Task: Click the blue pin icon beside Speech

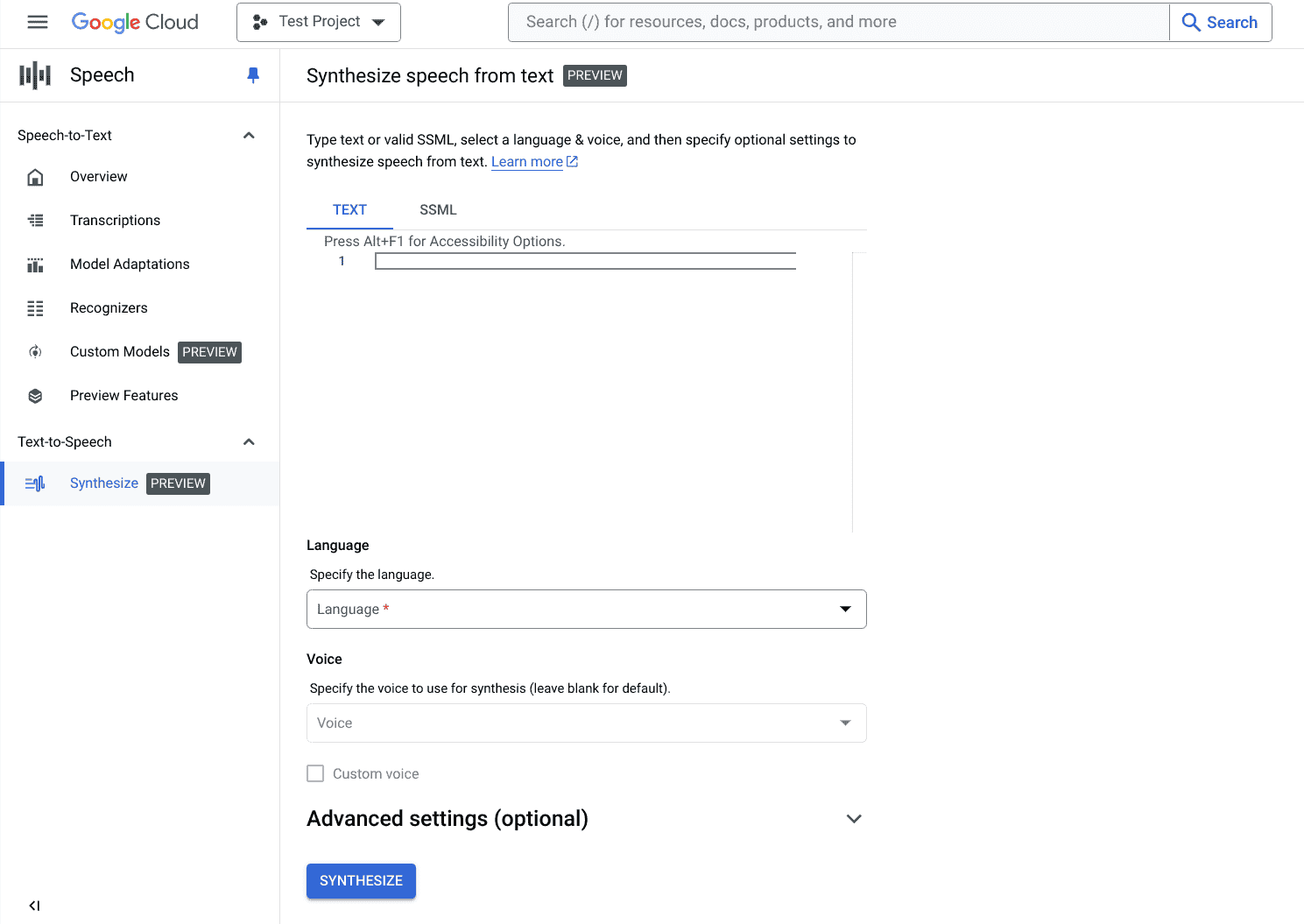Action: click(253, 75)
